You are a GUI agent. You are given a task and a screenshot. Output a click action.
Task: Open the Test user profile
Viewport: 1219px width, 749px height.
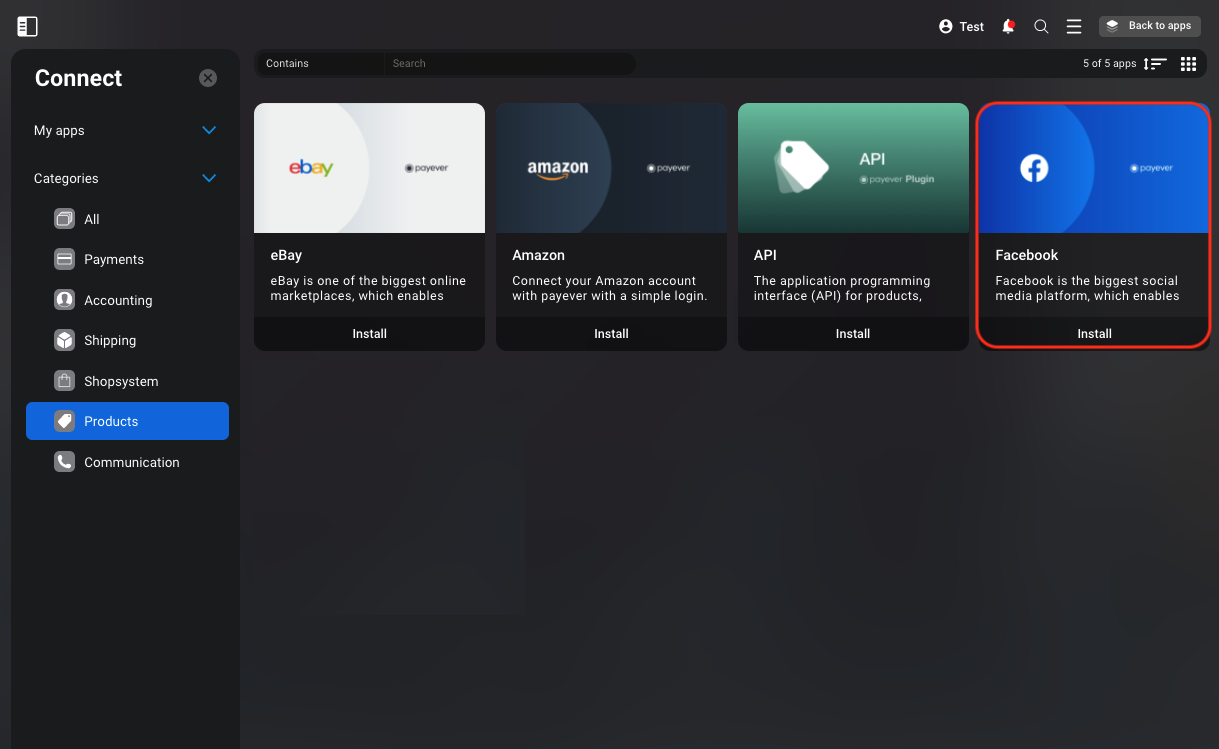[x=961, y=27]
